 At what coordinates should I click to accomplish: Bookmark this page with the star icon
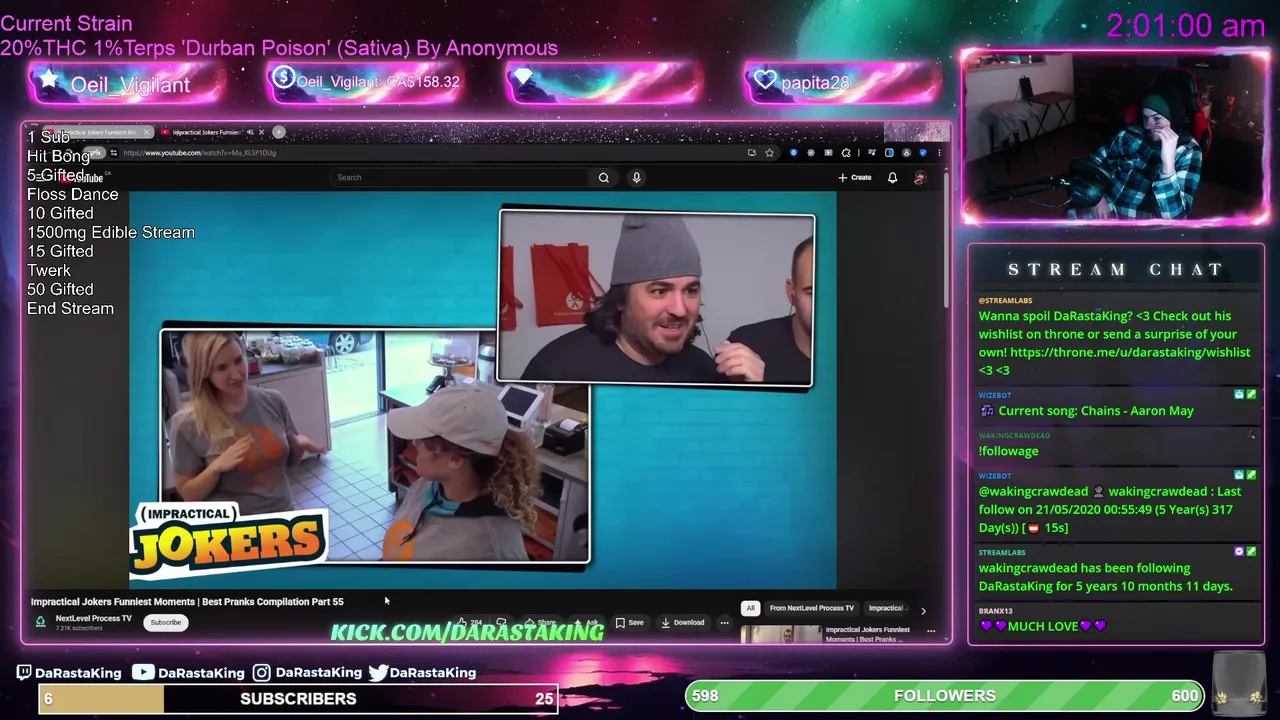pyautogui.click(x=769, y=153)
